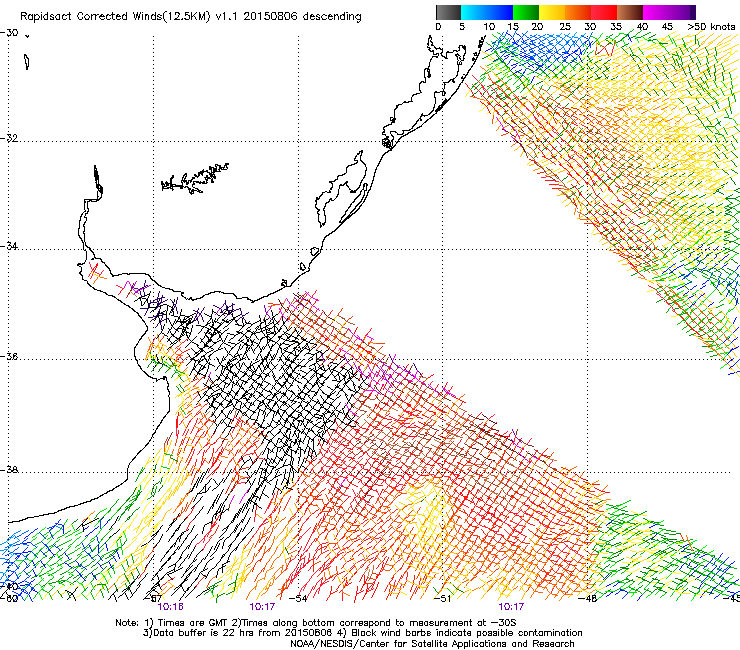
Task: Click the '-38' latitude axis label
Action: [9, 470]
